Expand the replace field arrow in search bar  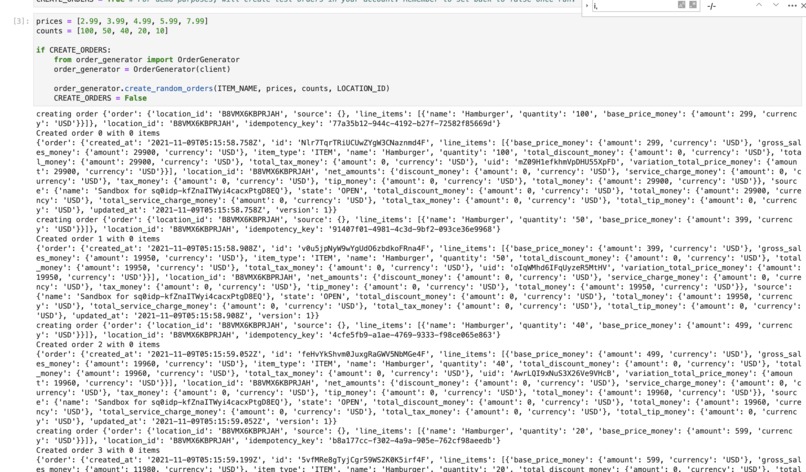coord(587,6)
